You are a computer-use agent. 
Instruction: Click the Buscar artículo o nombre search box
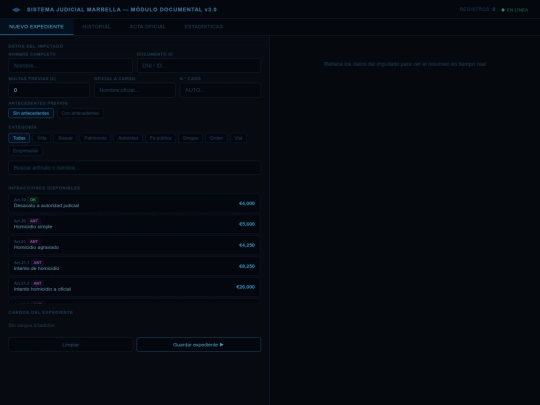(135, 168)
